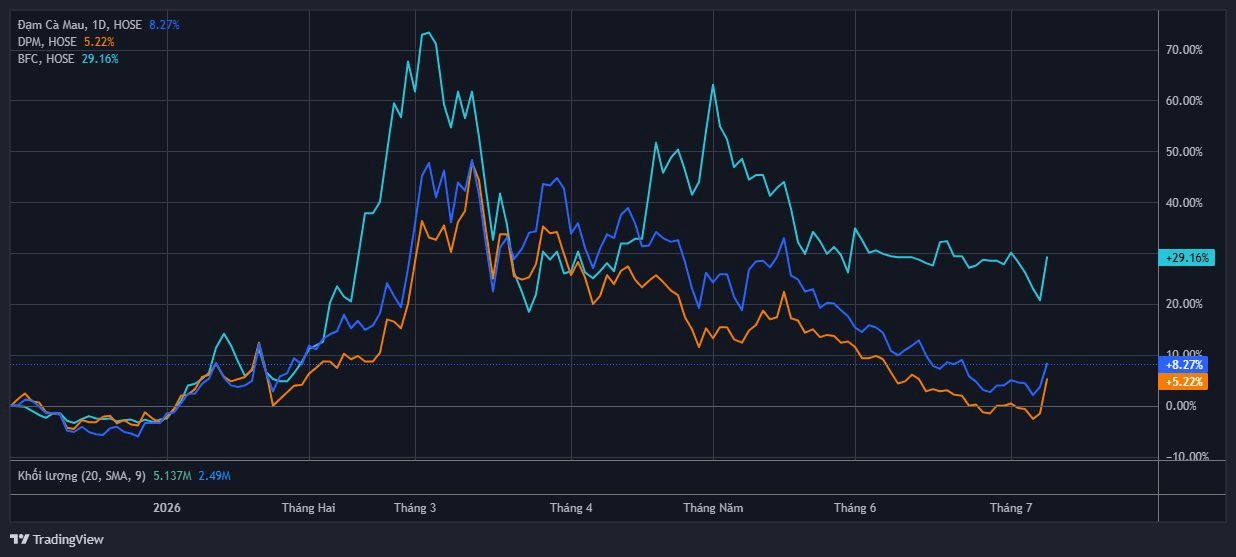
Task: Click the 2026 year label on the time axis
Action: (166, 508)
